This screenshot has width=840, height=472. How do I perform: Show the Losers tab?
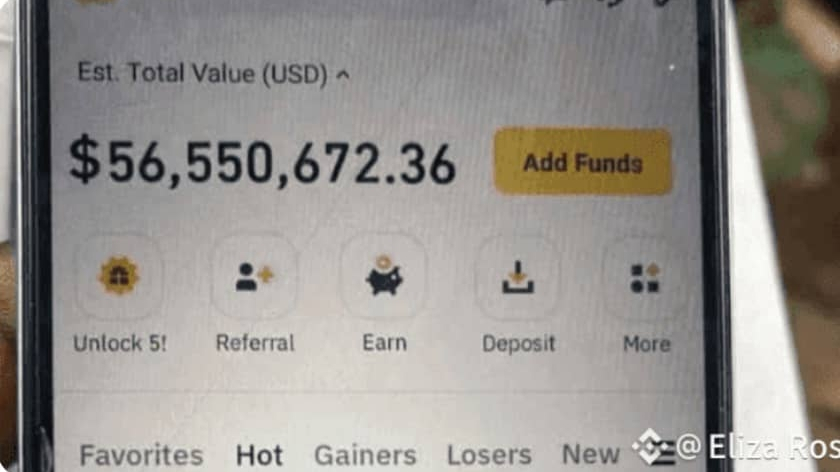tap(489, 456)
